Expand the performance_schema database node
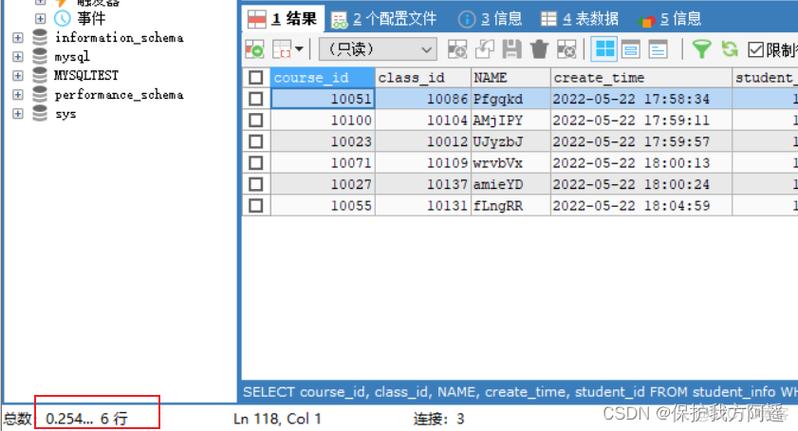Screen dimensions: 798x431 (x=18, y=95)
